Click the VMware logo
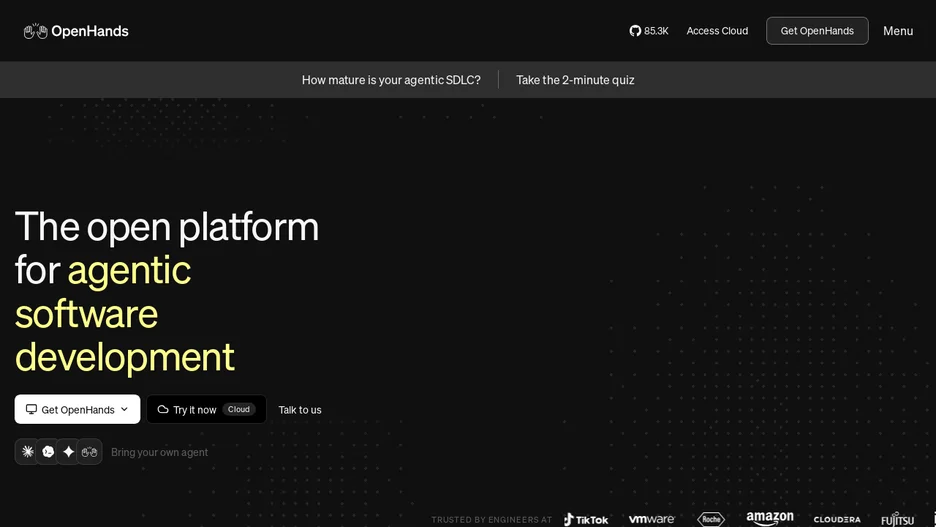This screenshot has height=527, width=936. pyautogui.click(x=651, y=519)
